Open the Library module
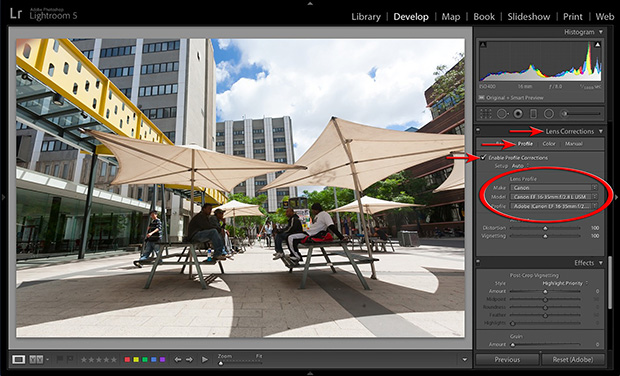620x376 pixels. pyautogui.click(x=366, y=17)
